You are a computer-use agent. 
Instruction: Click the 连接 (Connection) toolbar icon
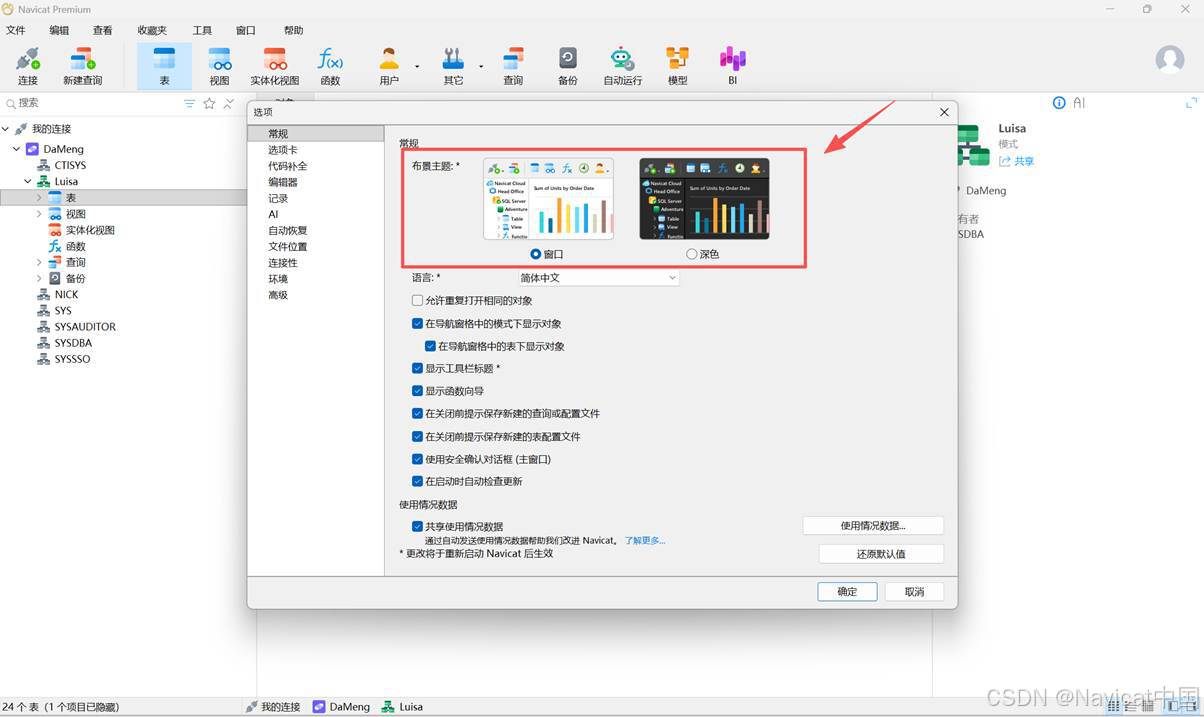tap(28, 66)
